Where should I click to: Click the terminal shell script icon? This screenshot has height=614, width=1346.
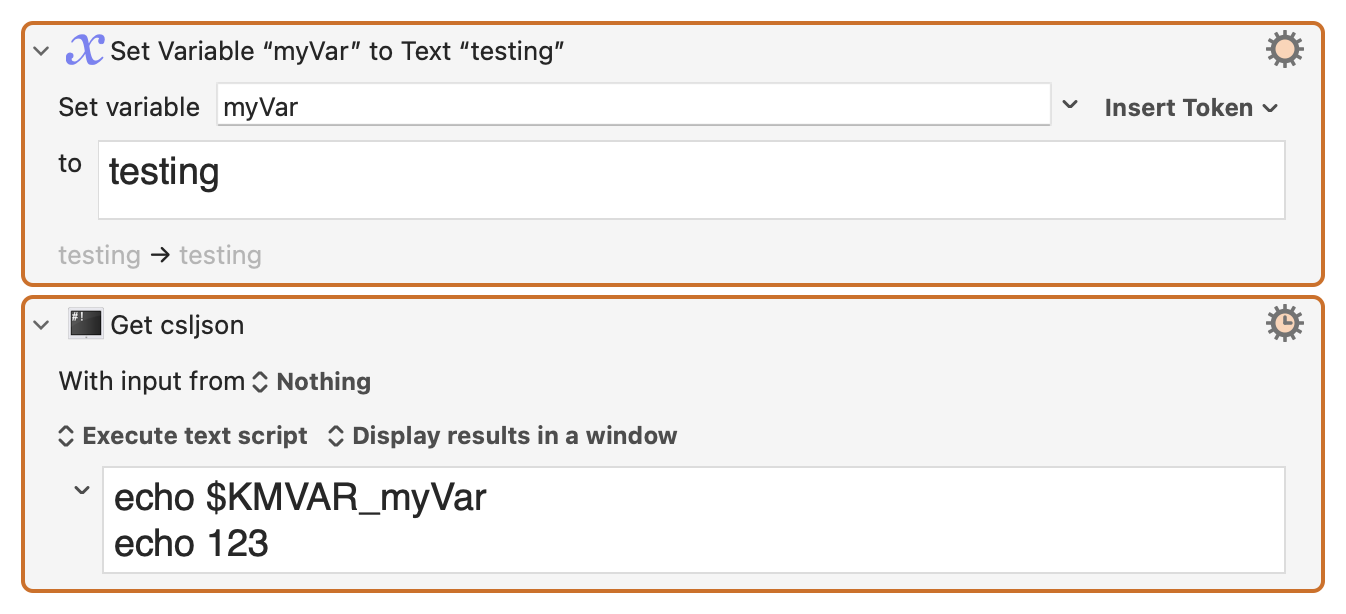86,324
